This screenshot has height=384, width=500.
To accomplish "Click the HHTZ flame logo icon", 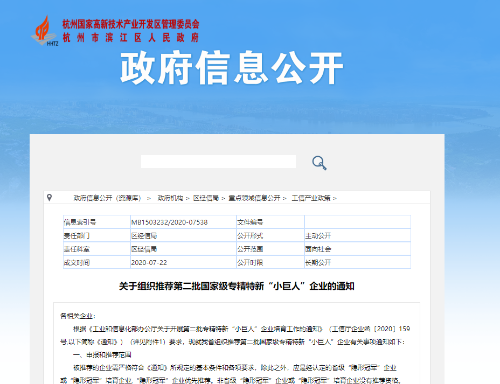I will [45, 31].
